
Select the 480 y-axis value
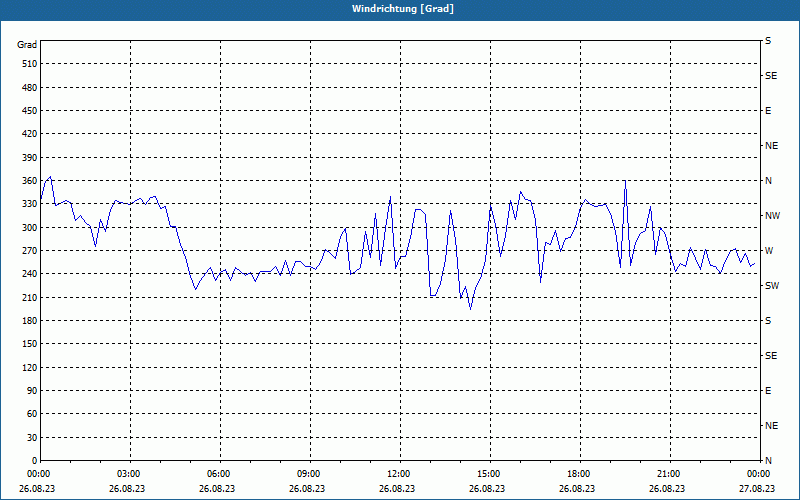click(x=30, y=88)
